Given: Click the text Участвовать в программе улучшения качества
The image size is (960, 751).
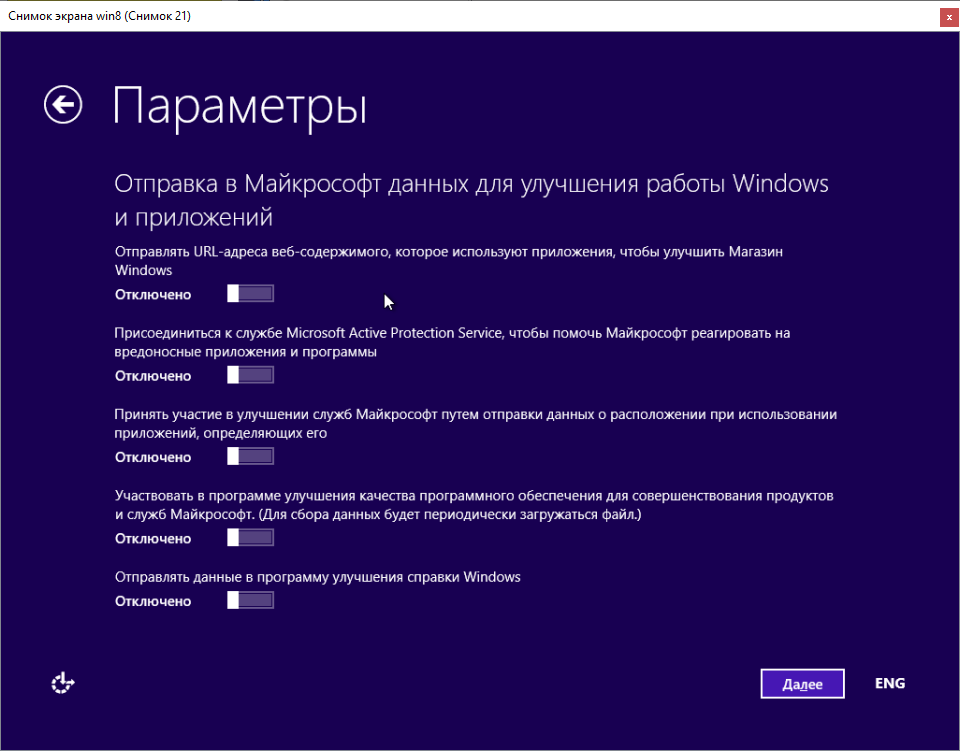Looking at the screenshot, I should (474, 505).
